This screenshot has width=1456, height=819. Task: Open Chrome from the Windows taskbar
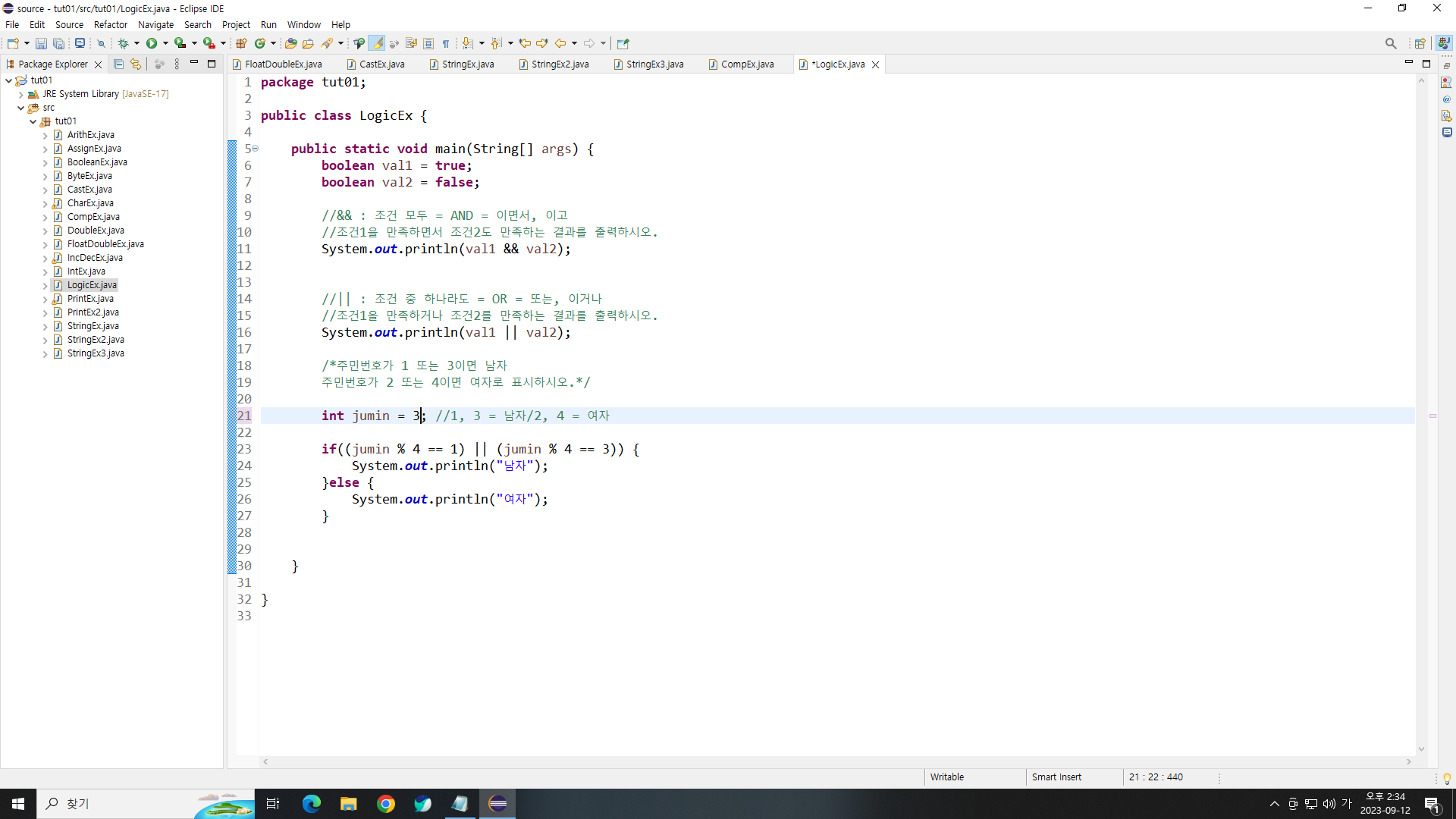pos(386,804)
